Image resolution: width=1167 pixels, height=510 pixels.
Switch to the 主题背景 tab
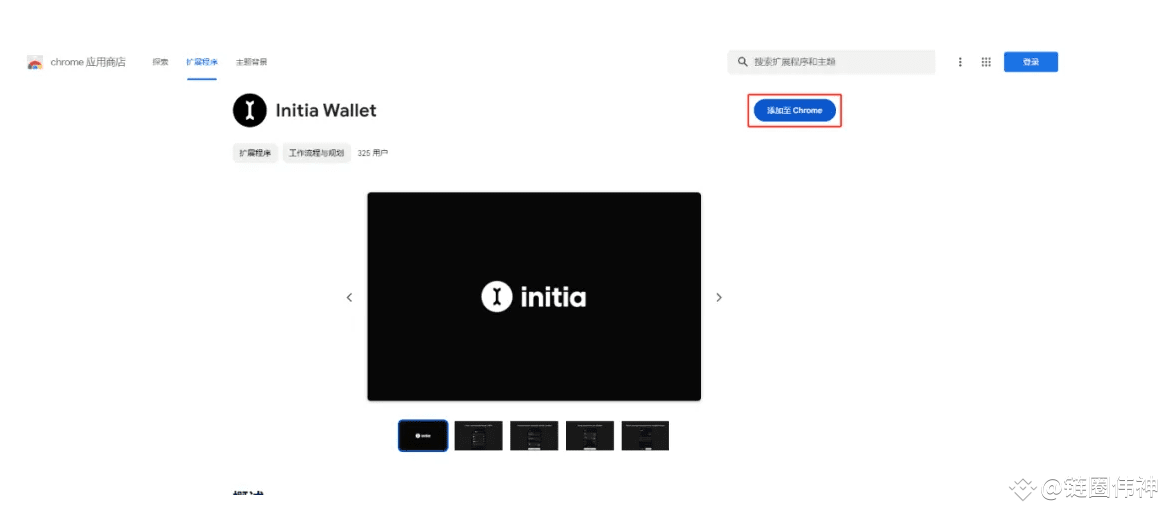[252, 63]
